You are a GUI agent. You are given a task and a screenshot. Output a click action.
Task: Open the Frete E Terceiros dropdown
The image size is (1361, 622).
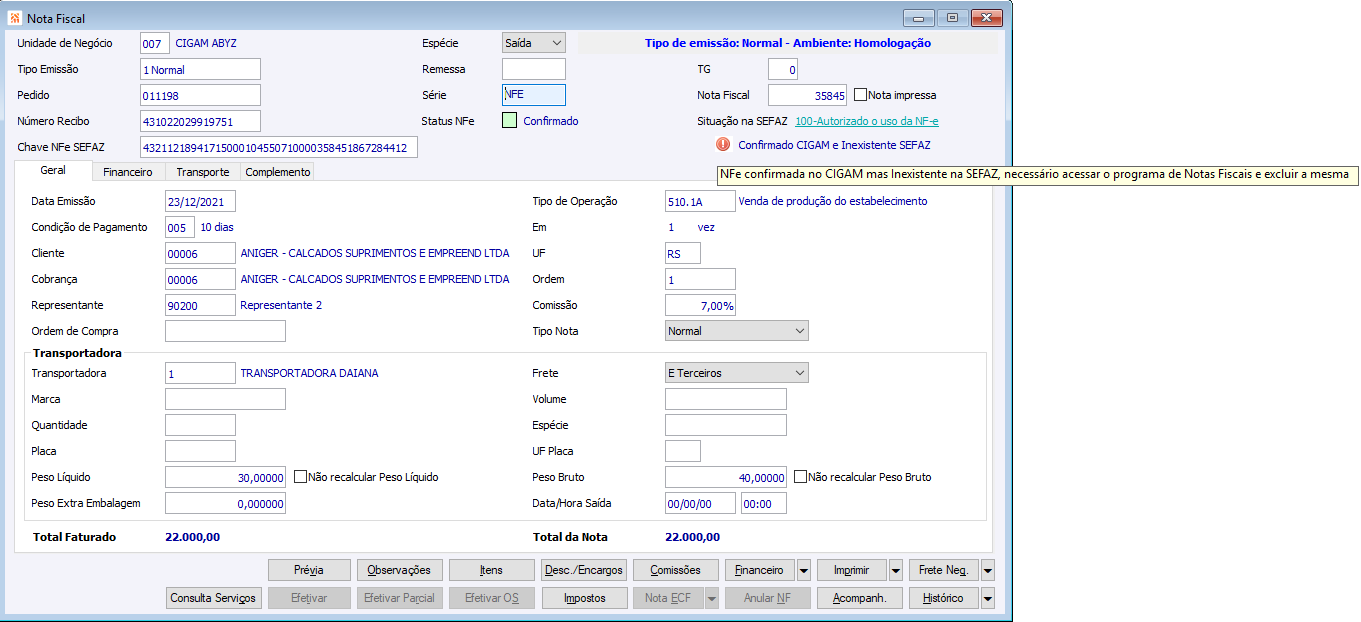pos(736,373)
